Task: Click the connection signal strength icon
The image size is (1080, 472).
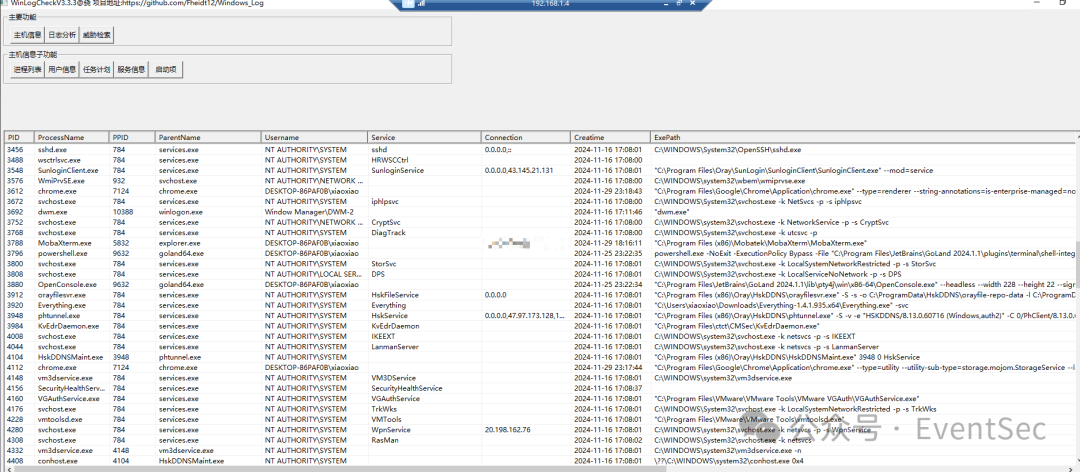Action: tap(421, 5)
